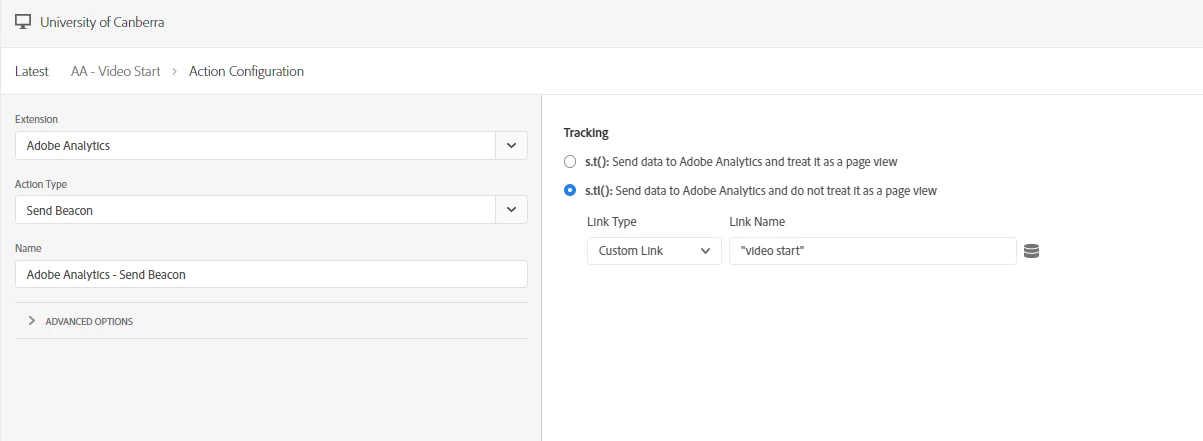Open the data element selector icon
Screen dimensions: 1203x441
pyautogui.click(x=1032, y=251)
